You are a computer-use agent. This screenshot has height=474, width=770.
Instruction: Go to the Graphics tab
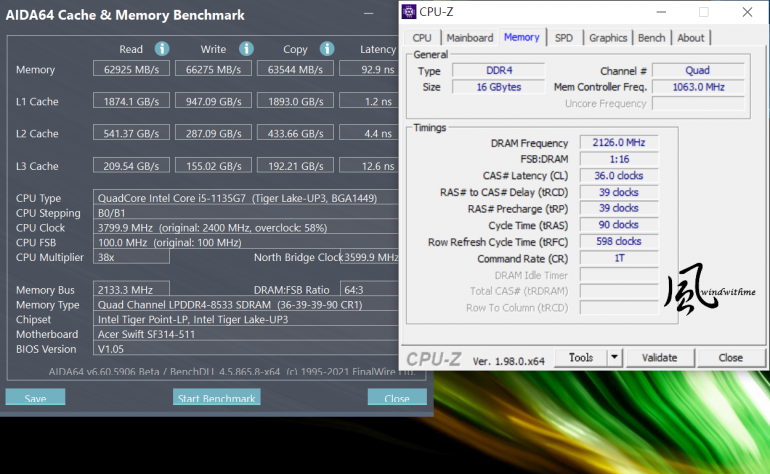(x=608, y=38)
